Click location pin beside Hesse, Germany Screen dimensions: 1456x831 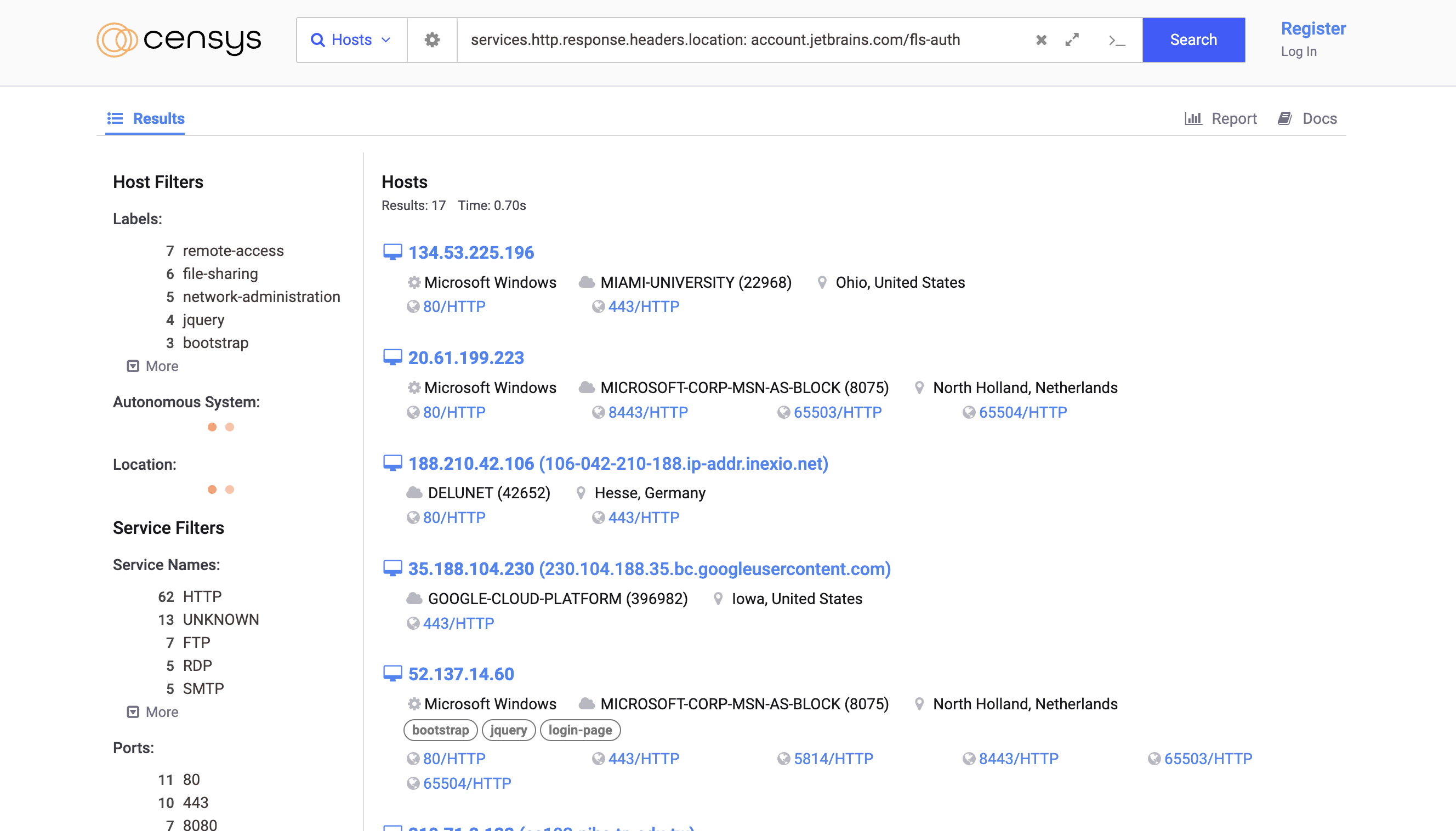tap(581, 493)
